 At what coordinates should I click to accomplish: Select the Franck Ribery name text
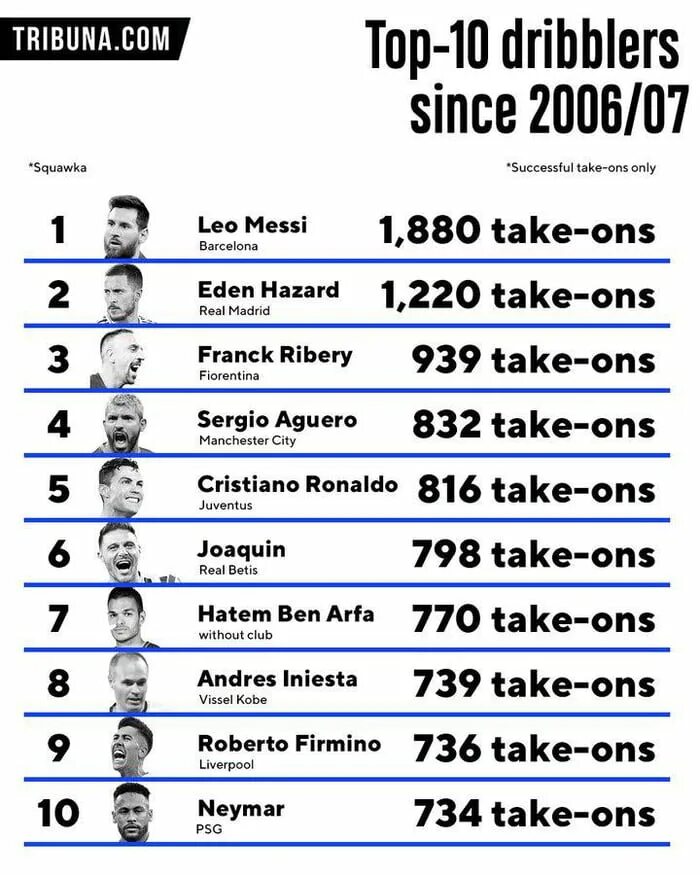click(x=275, y=355)
